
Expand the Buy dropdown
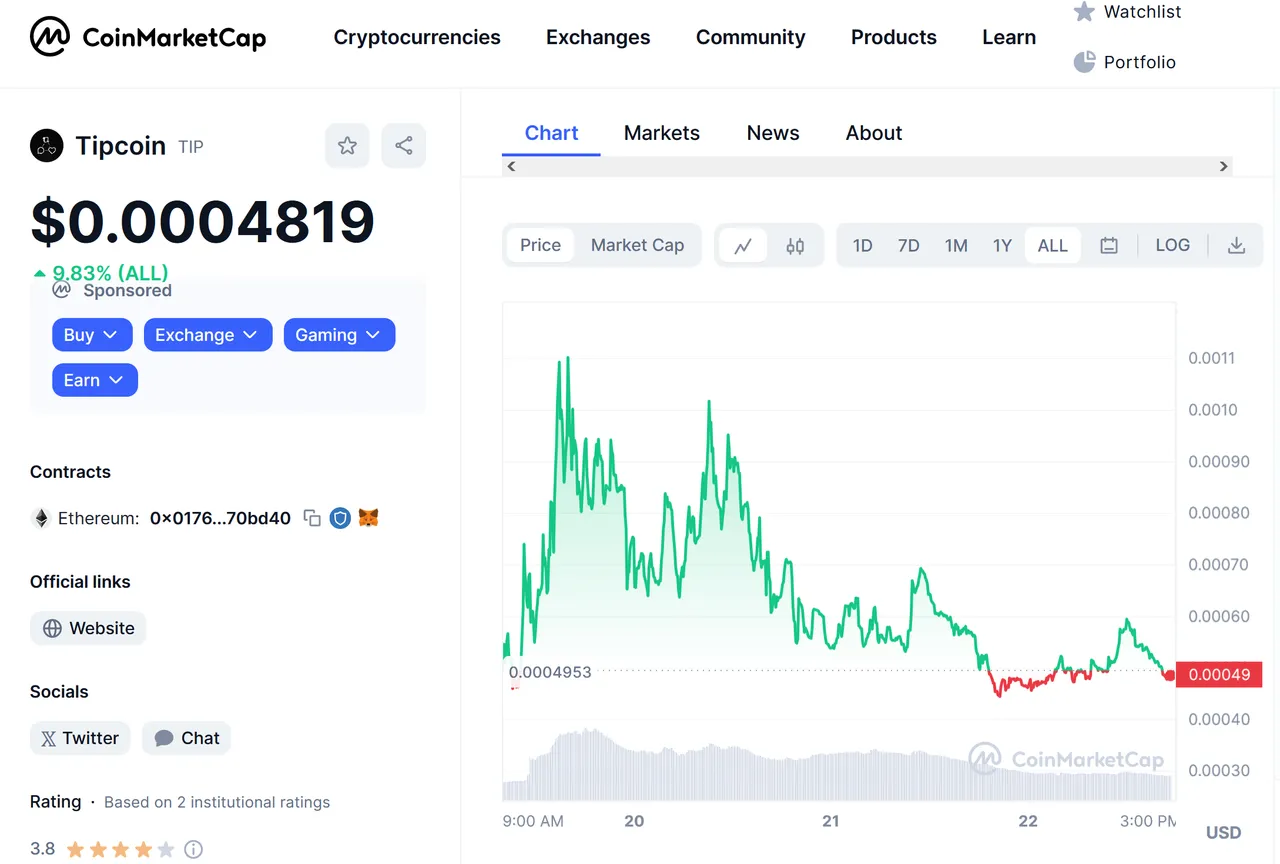click(x=92, y=335)
